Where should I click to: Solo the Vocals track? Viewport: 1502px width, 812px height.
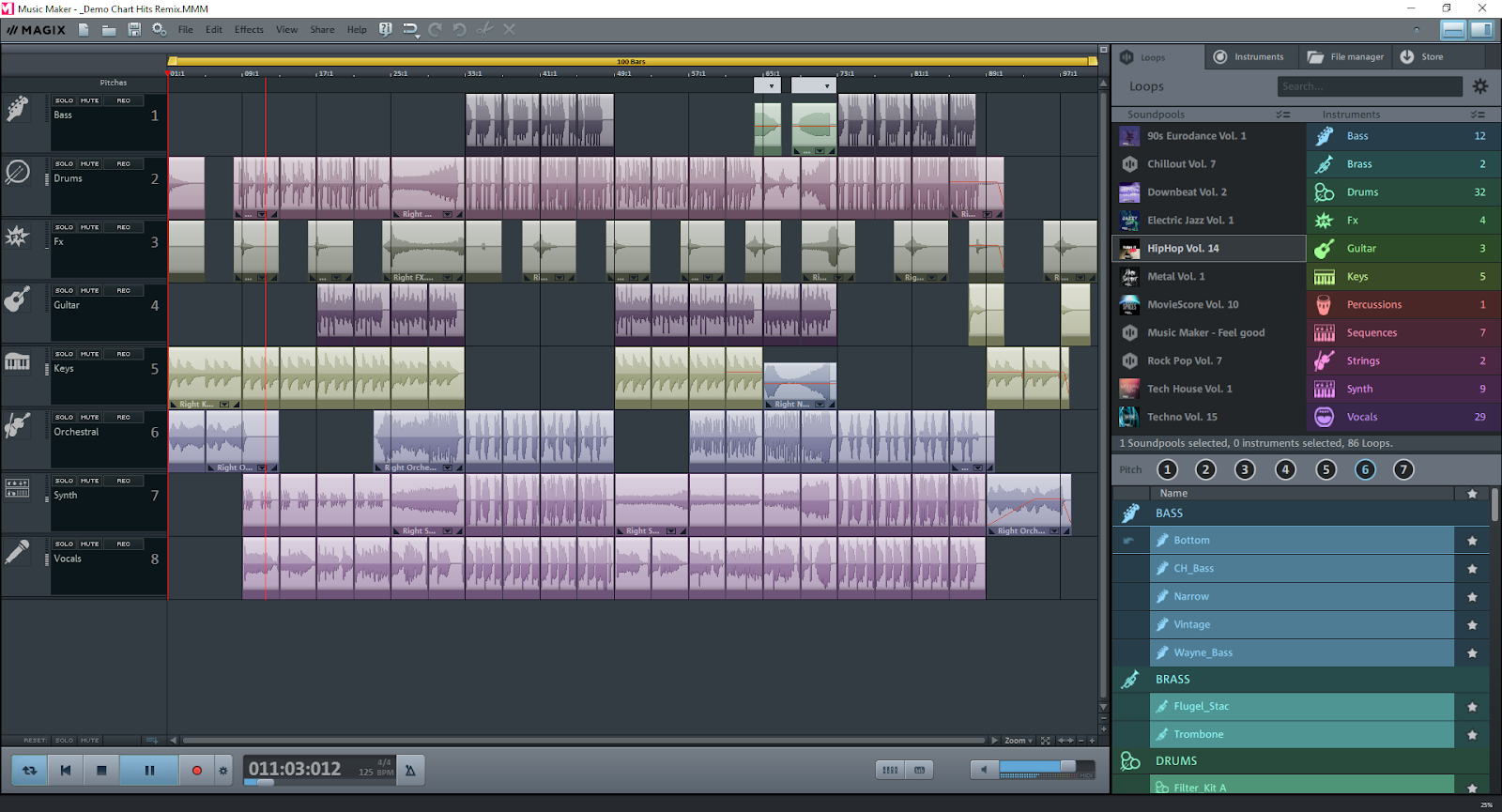click(x=64, y=544)
